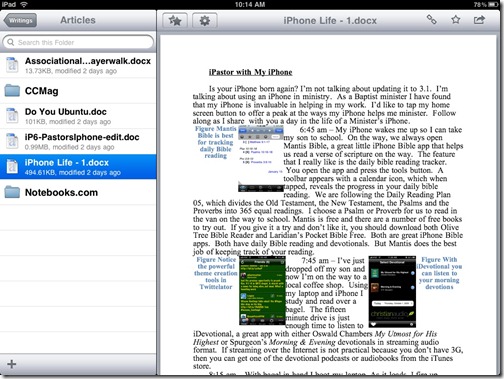Tap the green Twittelator screenshot image
Screen dimensions: 504x379
pos(262,290)
